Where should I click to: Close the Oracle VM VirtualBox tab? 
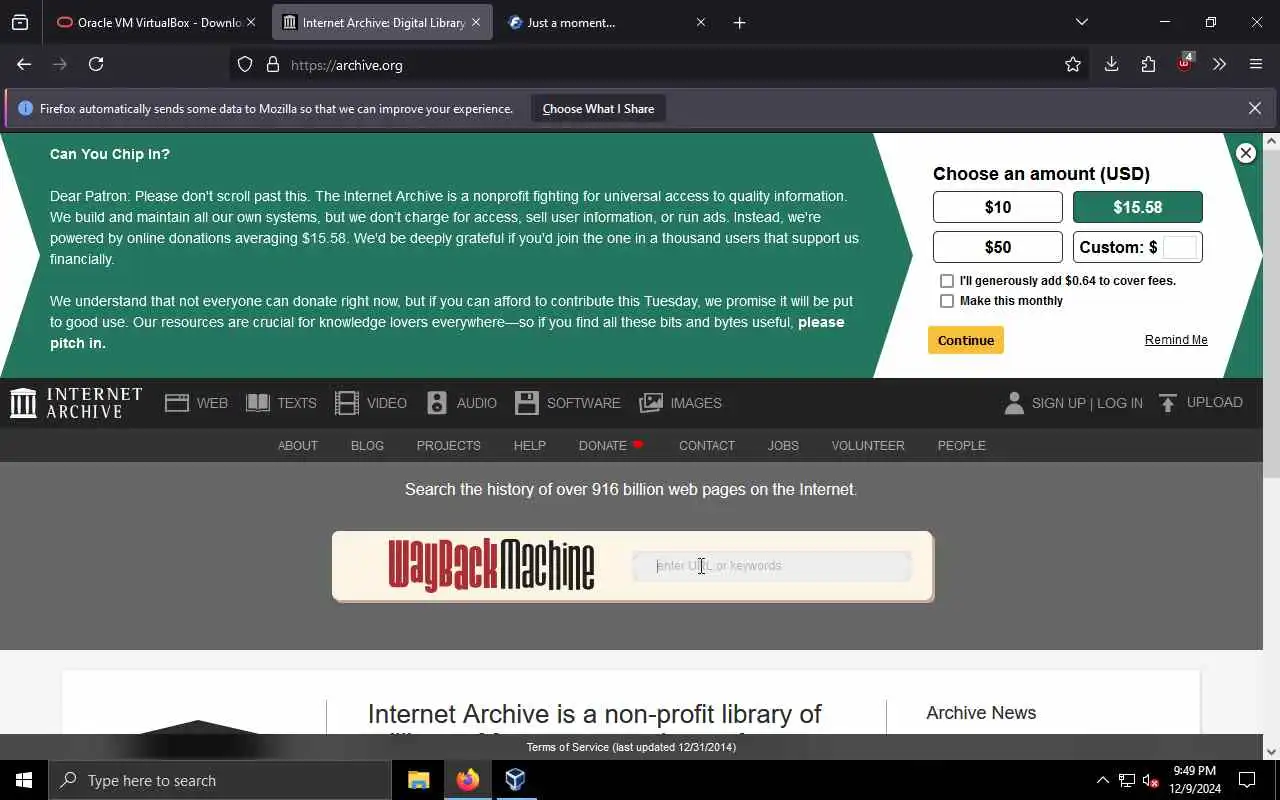(250, 22)
